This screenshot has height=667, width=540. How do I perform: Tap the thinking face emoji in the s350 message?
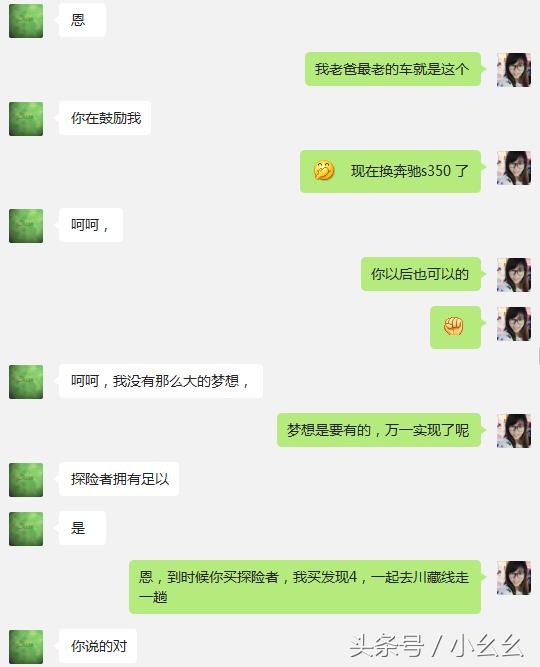pos(324,171)
